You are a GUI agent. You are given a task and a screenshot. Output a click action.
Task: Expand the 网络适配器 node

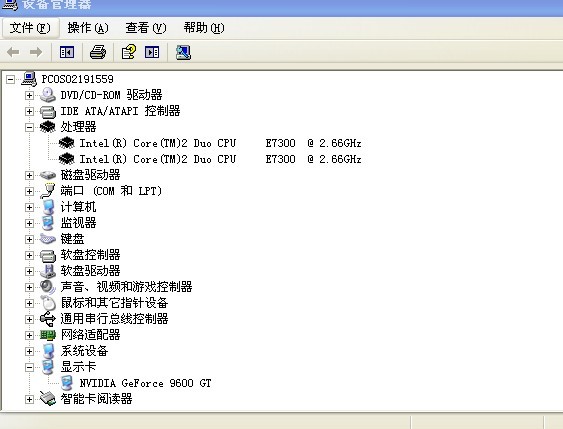click(29, 335)
